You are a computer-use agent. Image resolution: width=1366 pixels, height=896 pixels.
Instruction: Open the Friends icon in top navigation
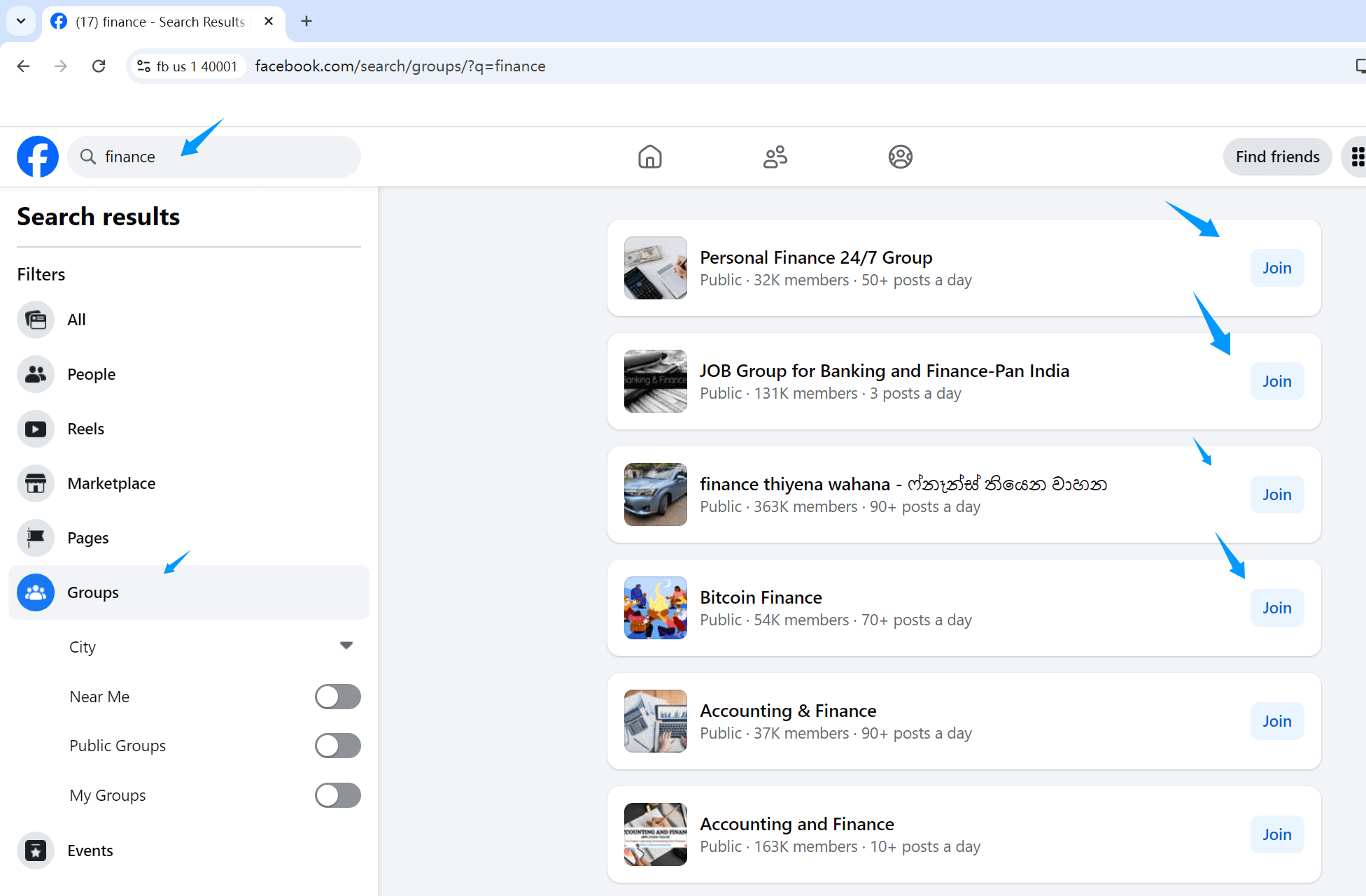point(775,157)
